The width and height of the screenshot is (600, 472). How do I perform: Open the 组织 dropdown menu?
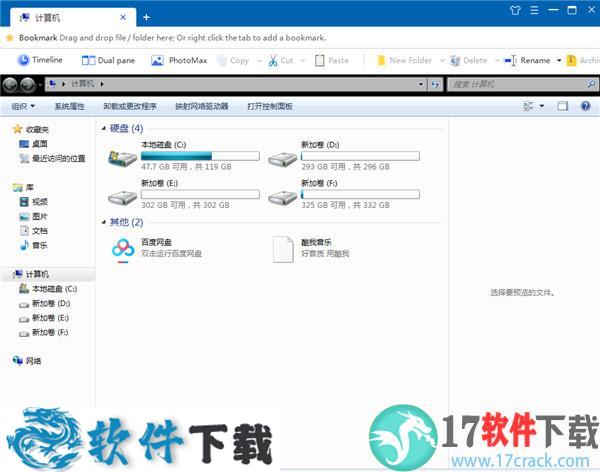tap(22, 106)
